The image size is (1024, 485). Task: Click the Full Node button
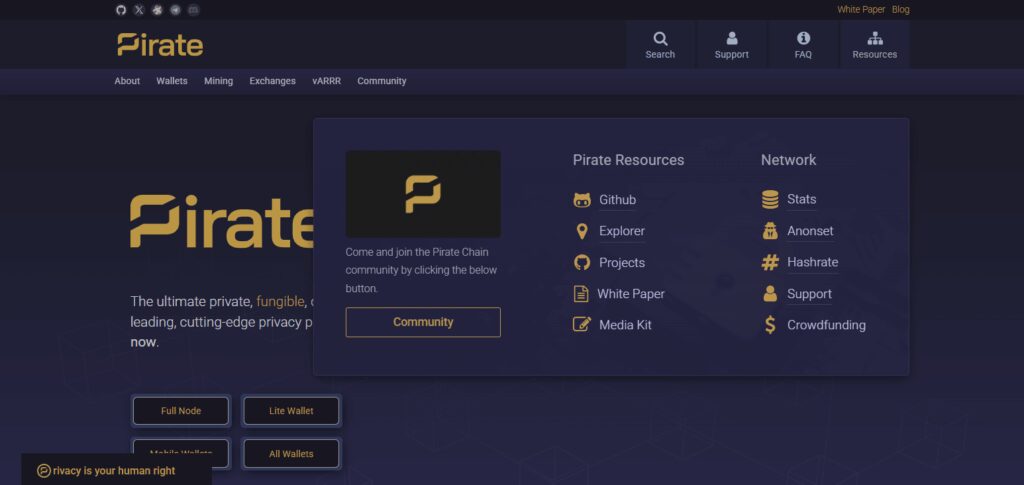tap(181, 411)
